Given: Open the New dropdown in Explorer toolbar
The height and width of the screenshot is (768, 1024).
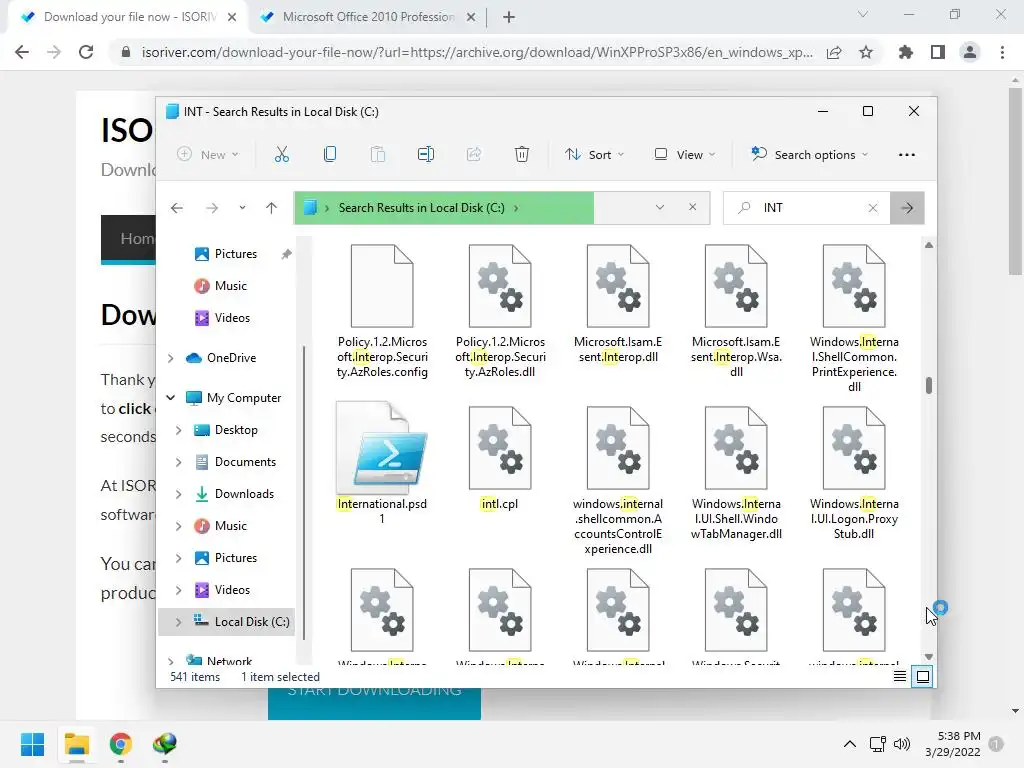Looking at the screenshot, I should (x=208, y=155).
